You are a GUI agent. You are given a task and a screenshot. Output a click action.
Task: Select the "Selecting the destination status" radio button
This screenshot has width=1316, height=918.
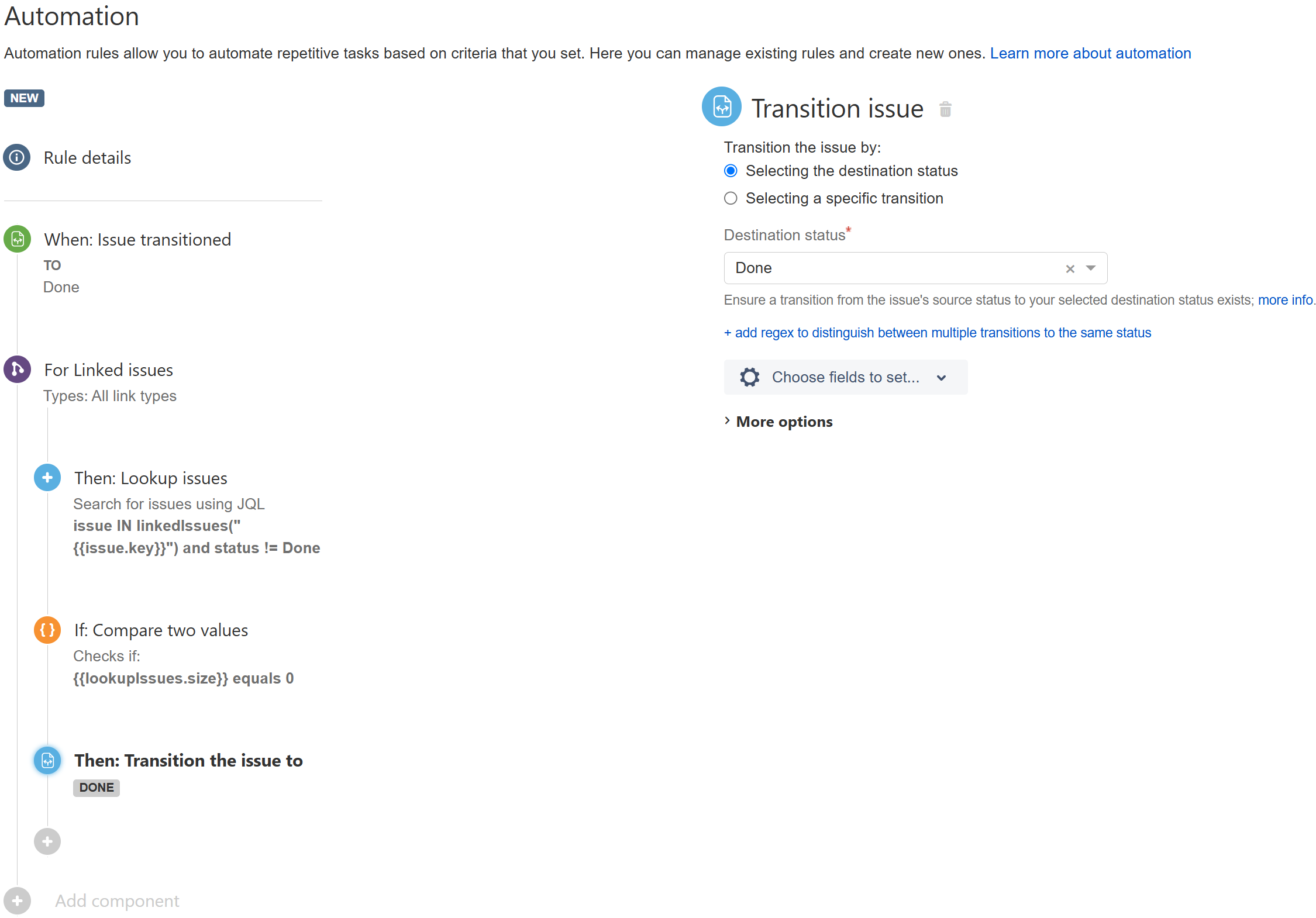click(x=731, y=171)
